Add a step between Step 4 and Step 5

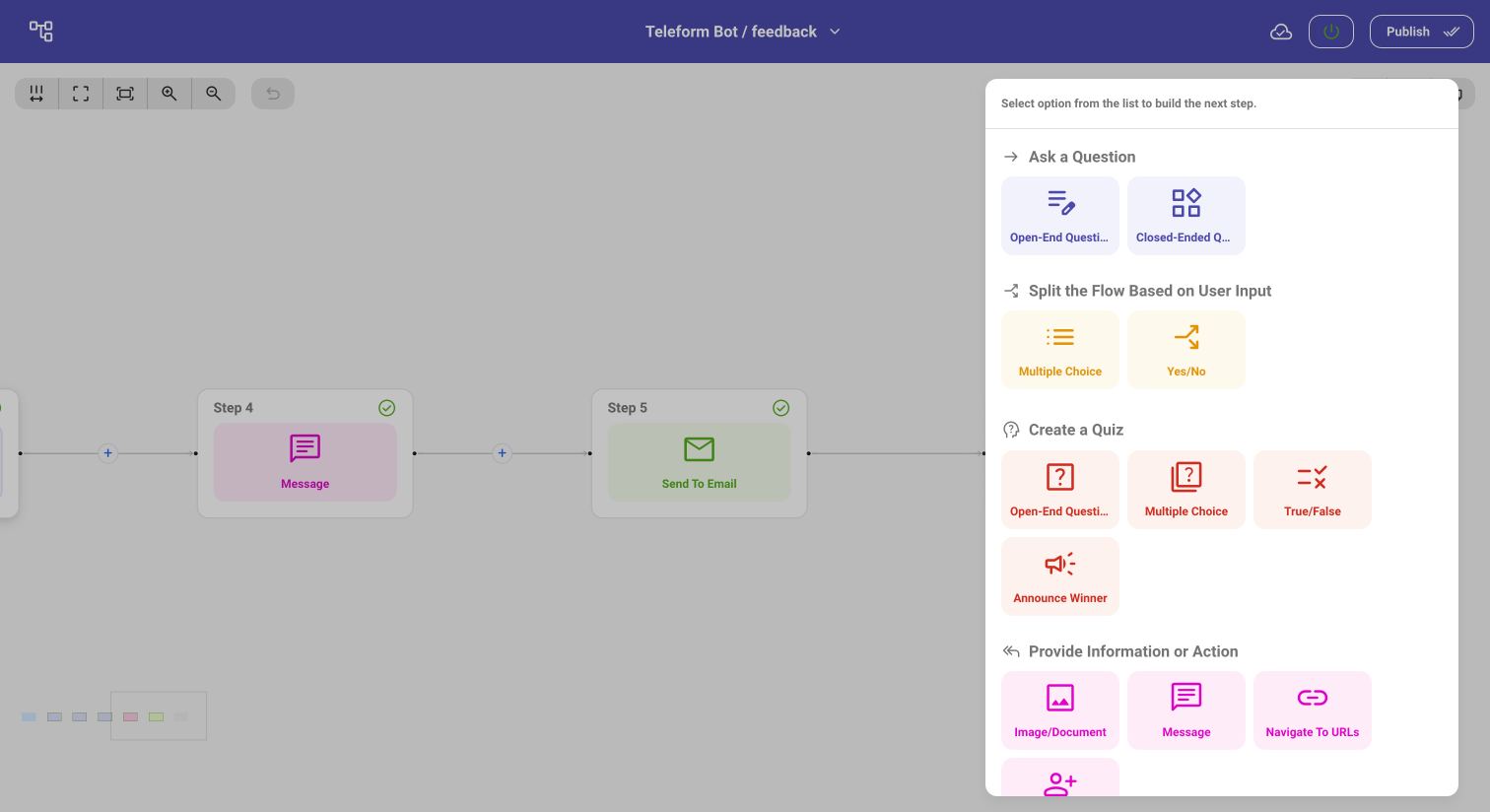[x=503, y=452]
